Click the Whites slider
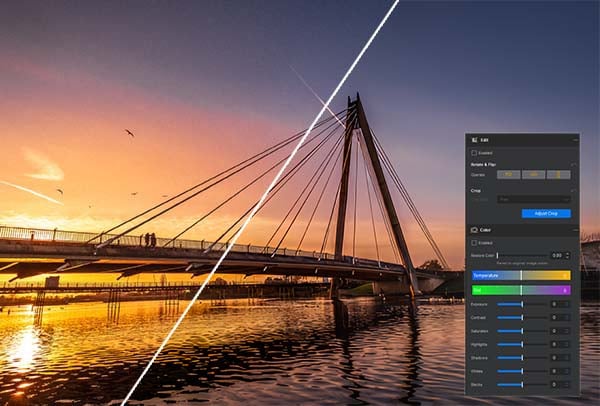Screen dimensions: 600x406 click(x=522, y=371)
